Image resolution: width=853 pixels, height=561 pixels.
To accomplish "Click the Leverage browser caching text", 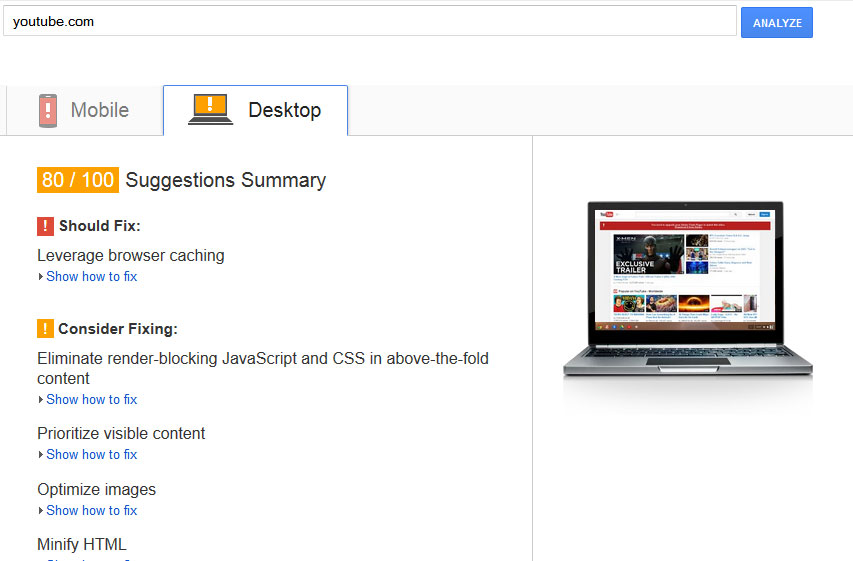I will click(x=131, y=255).
